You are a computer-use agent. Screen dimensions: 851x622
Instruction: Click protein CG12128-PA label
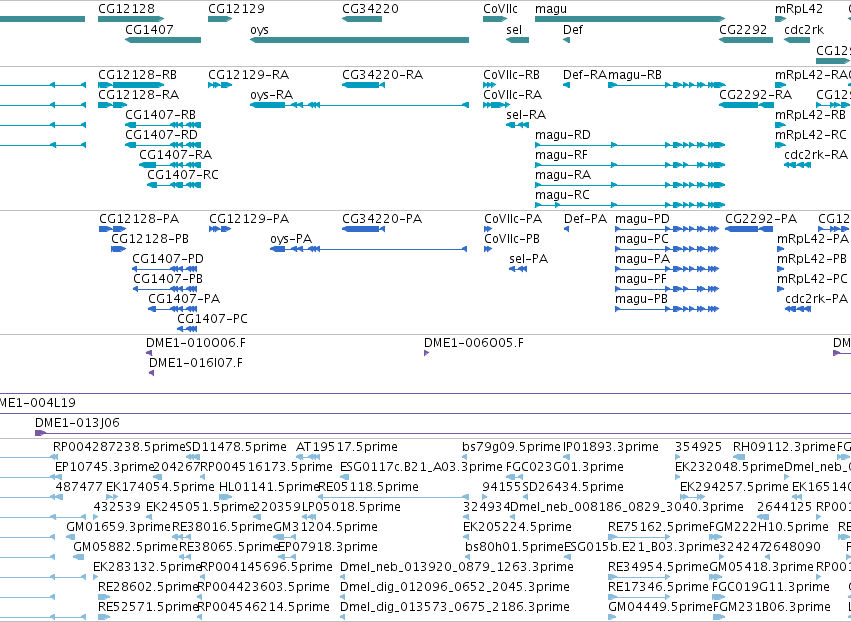(139, 219)
